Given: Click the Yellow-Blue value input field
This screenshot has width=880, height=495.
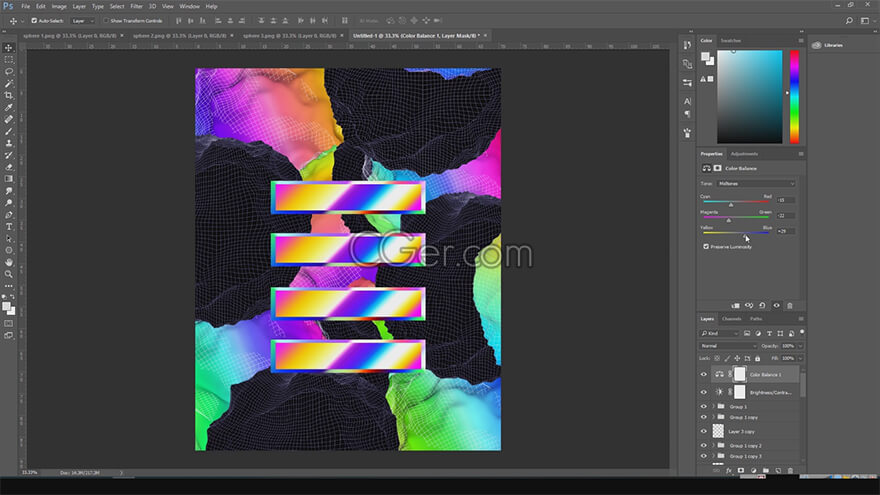Looking at the screenshot, I should click(x=786, y=231).
